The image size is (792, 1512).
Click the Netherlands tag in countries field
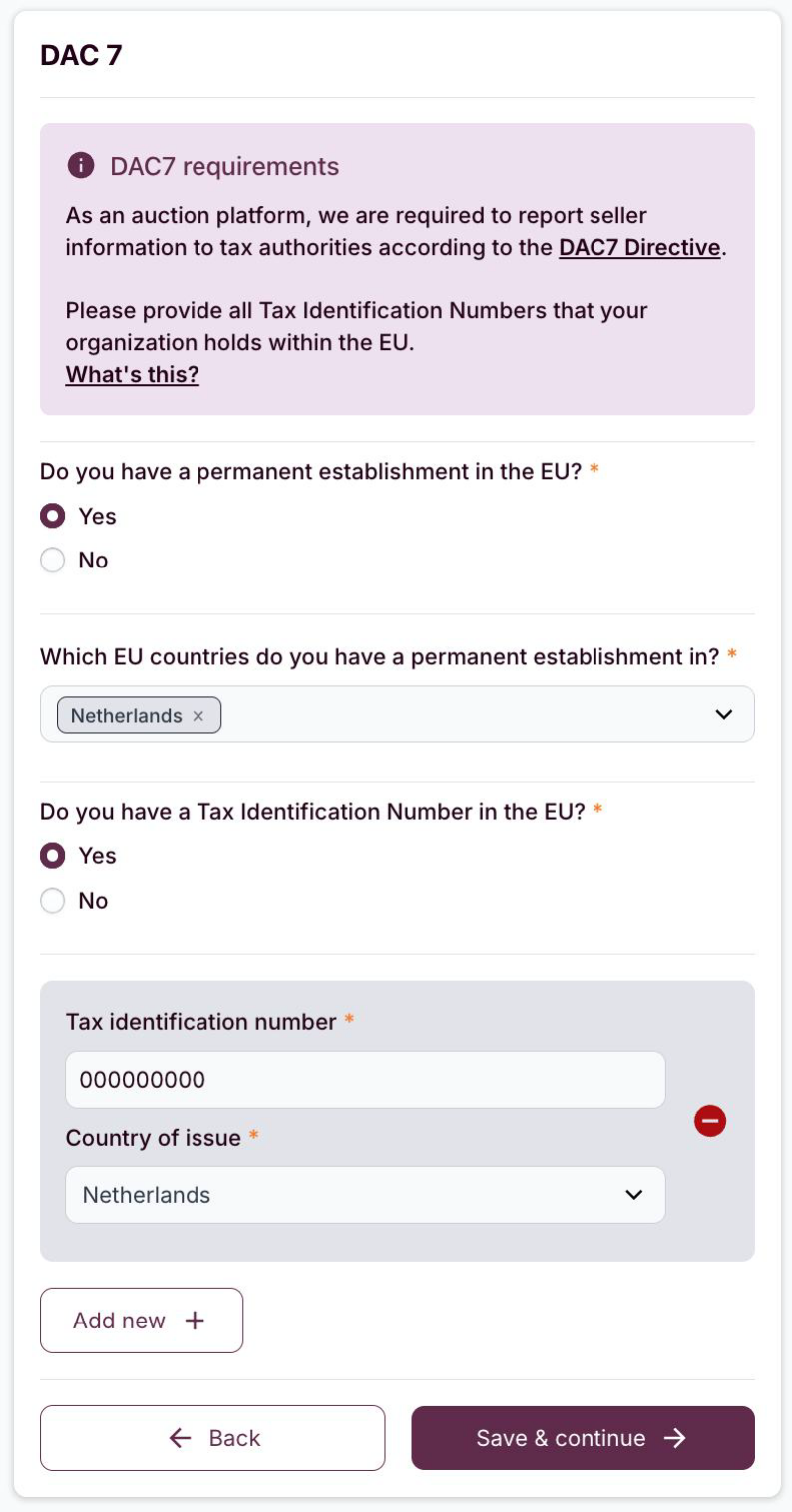[127, 716]
